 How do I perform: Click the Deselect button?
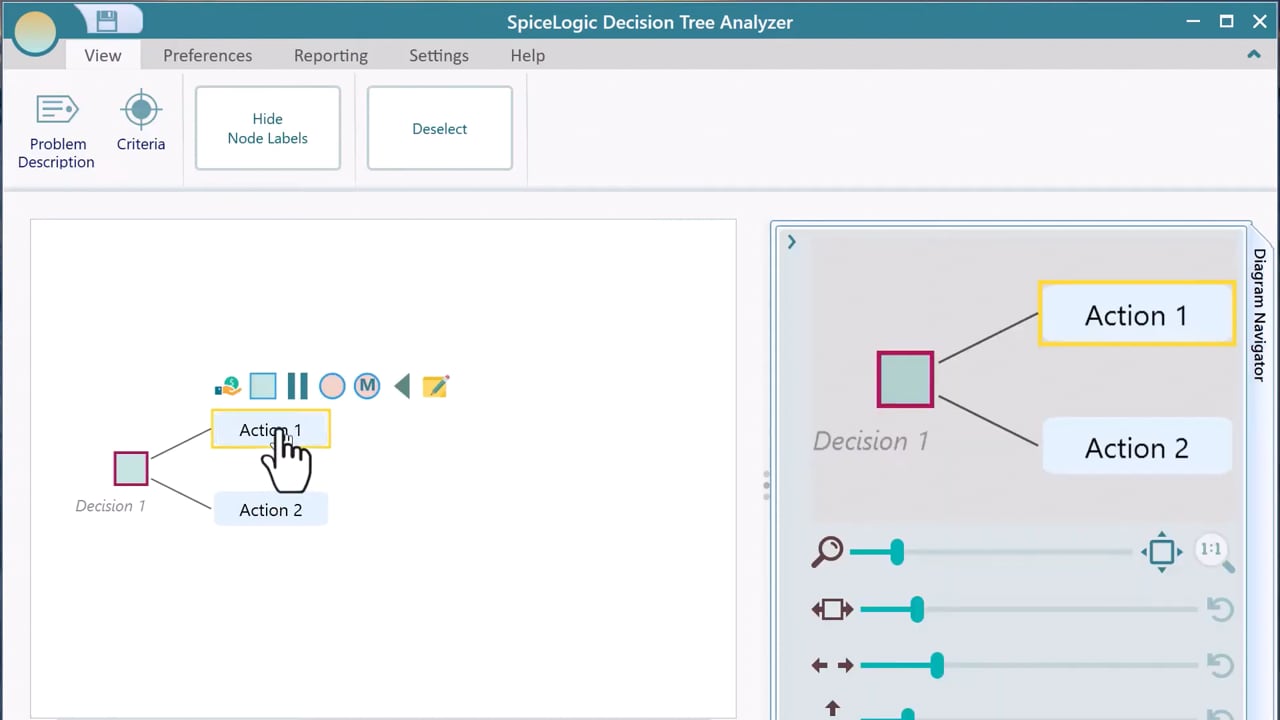[440, 128]
